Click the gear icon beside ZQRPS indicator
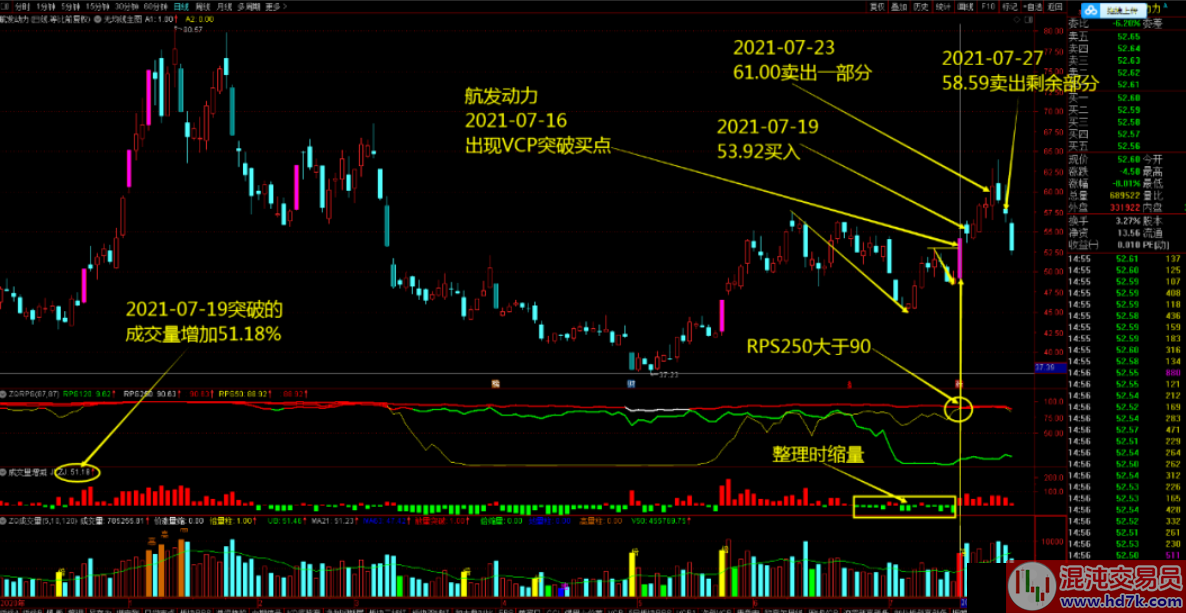This screenshot has height=613, width=1186. [x=4, y=394]
